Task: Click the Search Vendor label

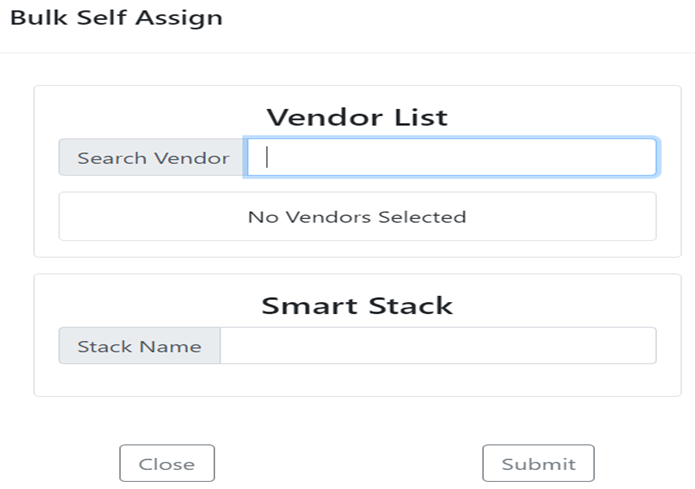Action: pos(153,157)
